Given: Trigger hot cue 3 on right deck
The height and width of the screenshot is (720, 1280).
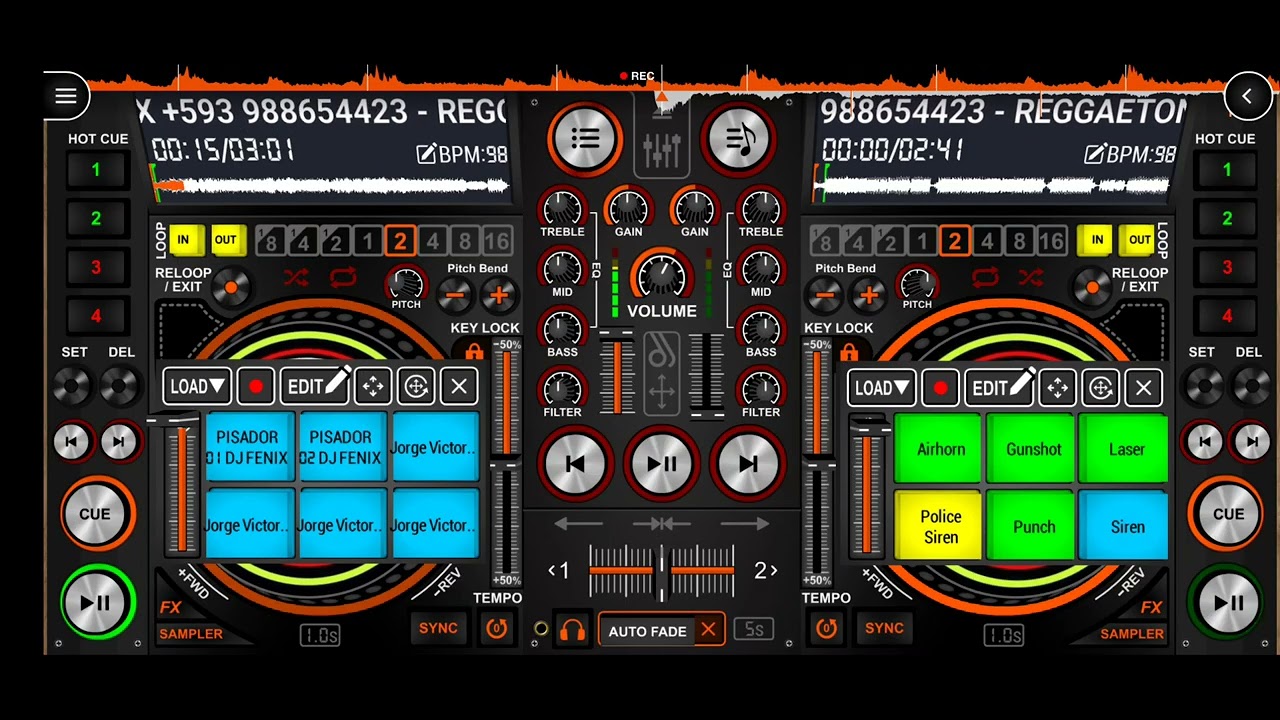Looking at the screenshot, I should (1227, 267).
